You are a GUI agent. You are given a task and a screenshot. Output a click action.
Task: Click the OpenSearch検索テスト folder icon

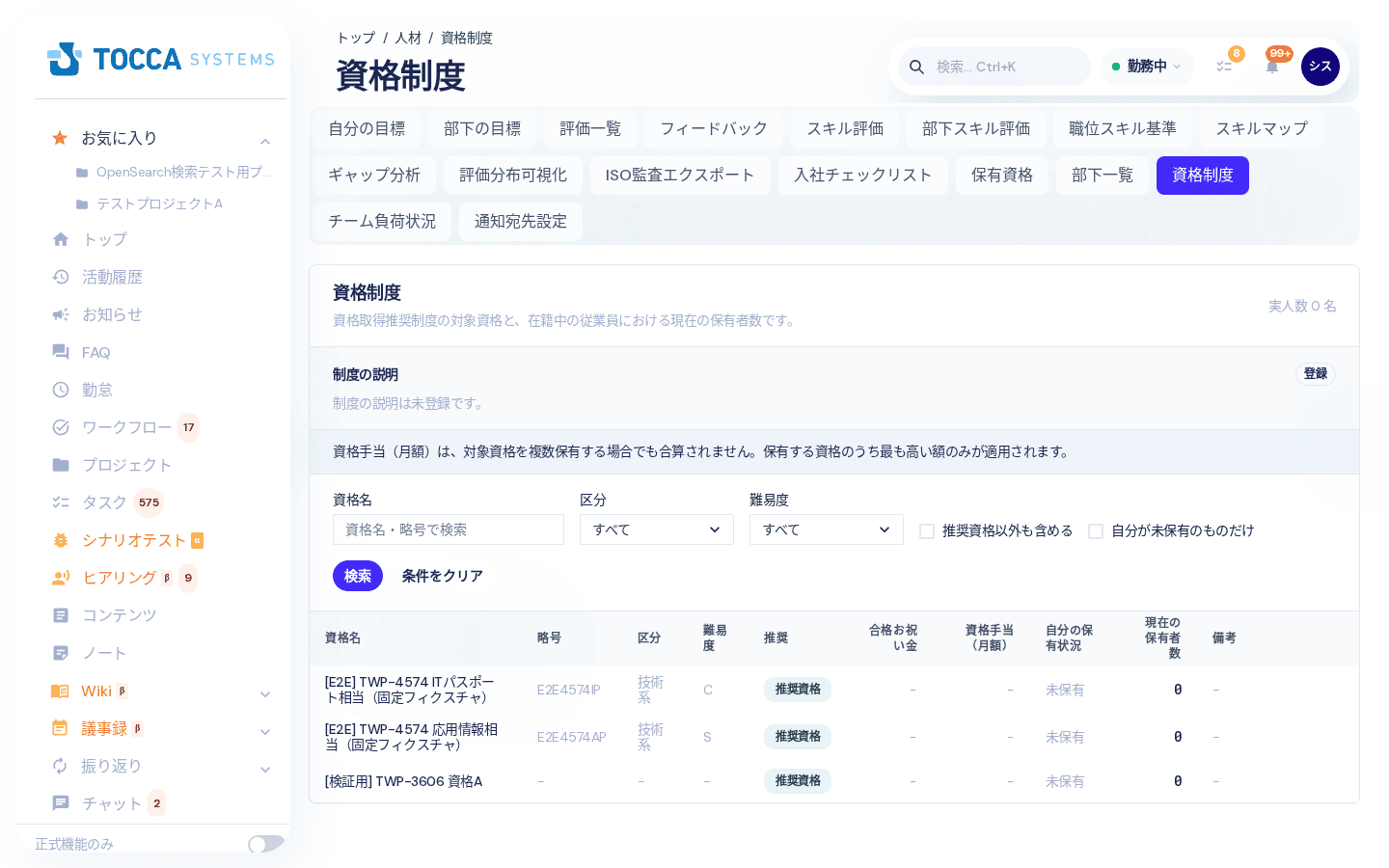pyautogui.click(x=82, y=173)
